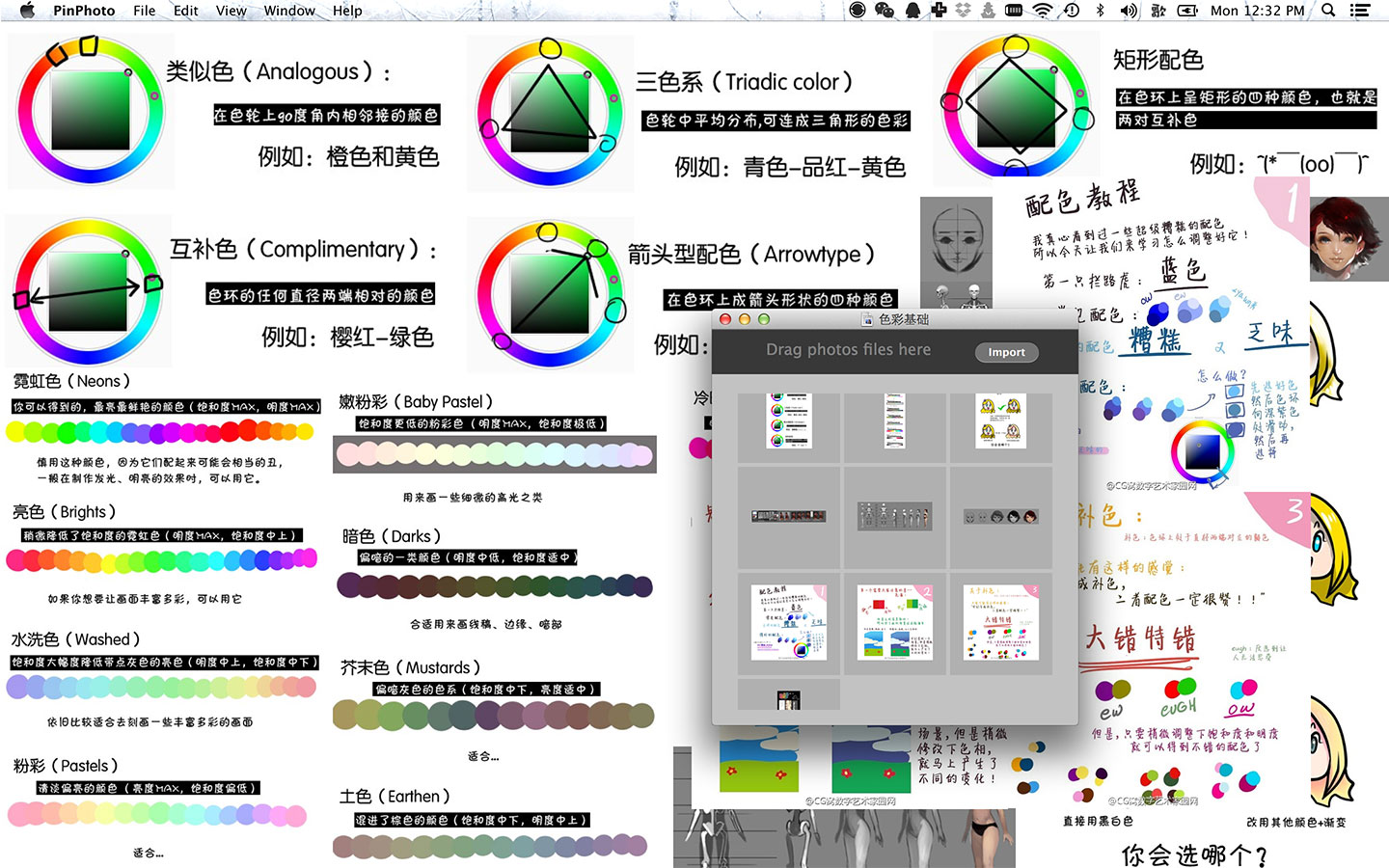Open the WeChat menu bar icon

pyautogui.click(x=884, y=11)
